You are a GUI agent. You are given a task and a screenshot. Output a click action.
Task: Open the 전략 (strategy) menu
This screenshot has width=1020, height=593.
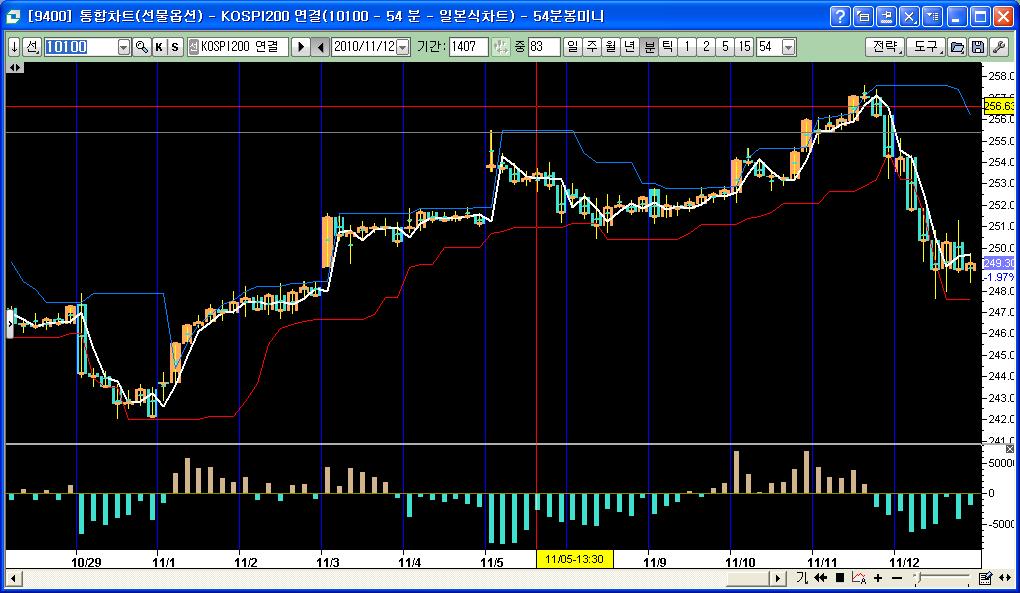pos(884,47)
